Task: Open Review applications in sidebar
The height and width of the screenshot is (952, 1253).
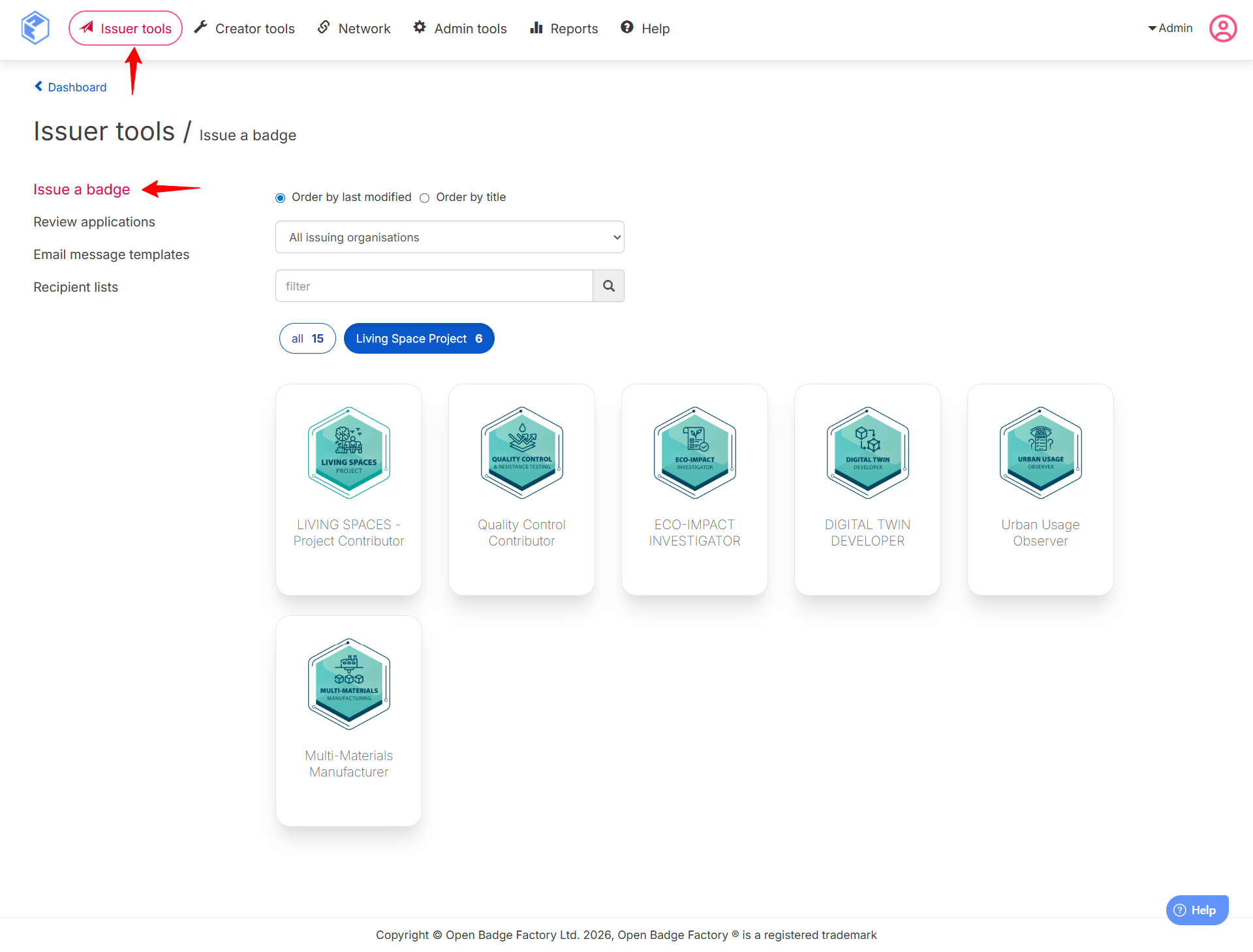Action: pyautogui.click(x=94, y=222)
